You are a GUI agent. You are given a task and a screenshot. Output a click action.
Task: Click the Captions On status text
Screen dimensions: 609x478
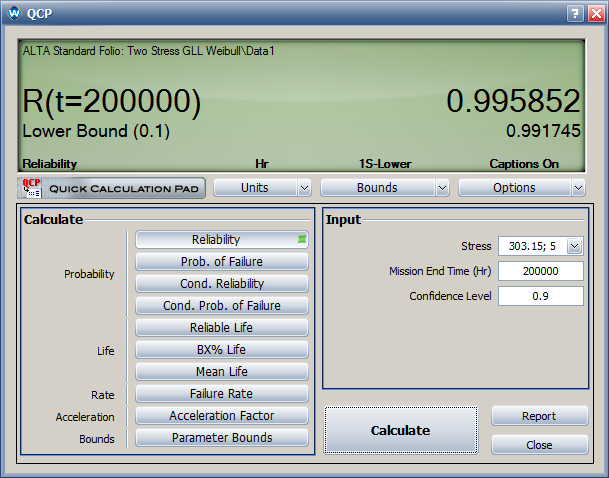tap(524, 164)
